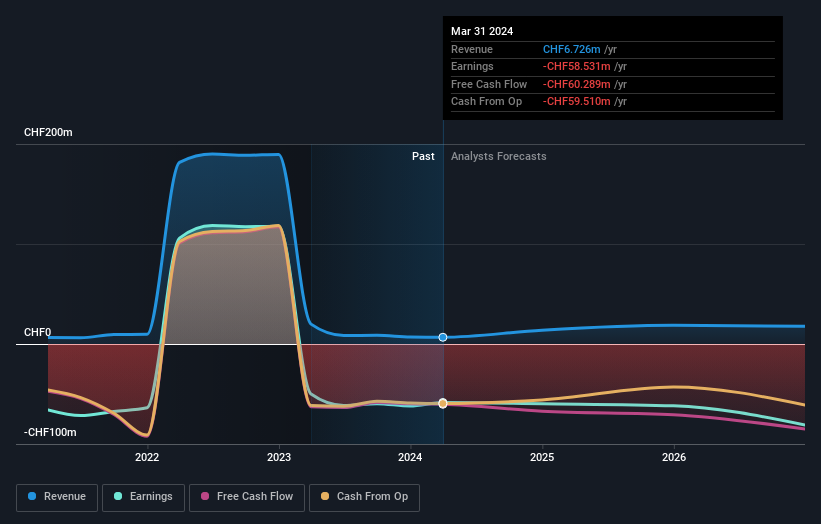Click the Analysts Forecasts label
The image size is (821, 524).
click(498, 156)
